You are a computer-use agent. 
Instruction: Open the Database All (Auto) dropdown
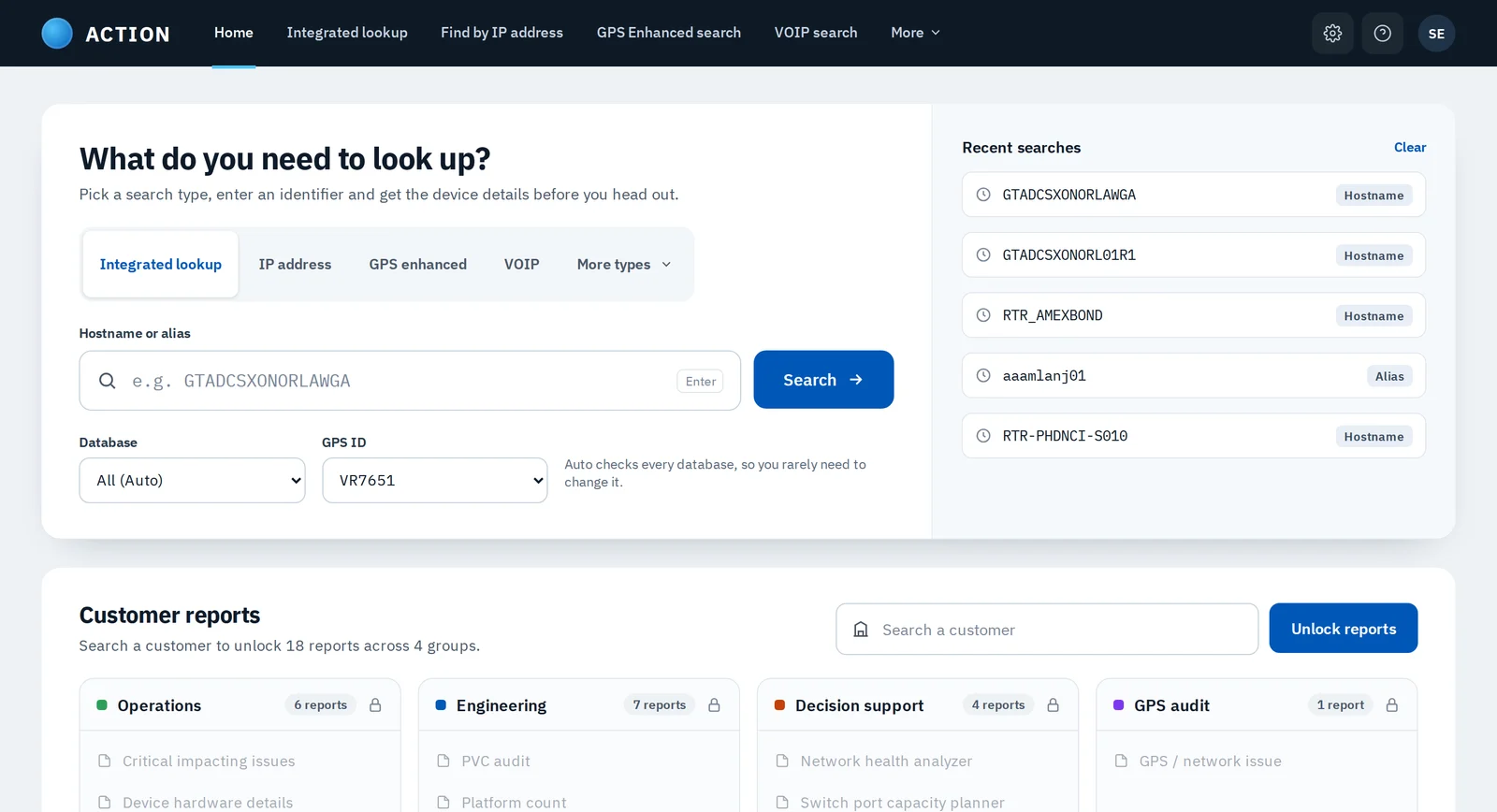(x=193, y=480)
